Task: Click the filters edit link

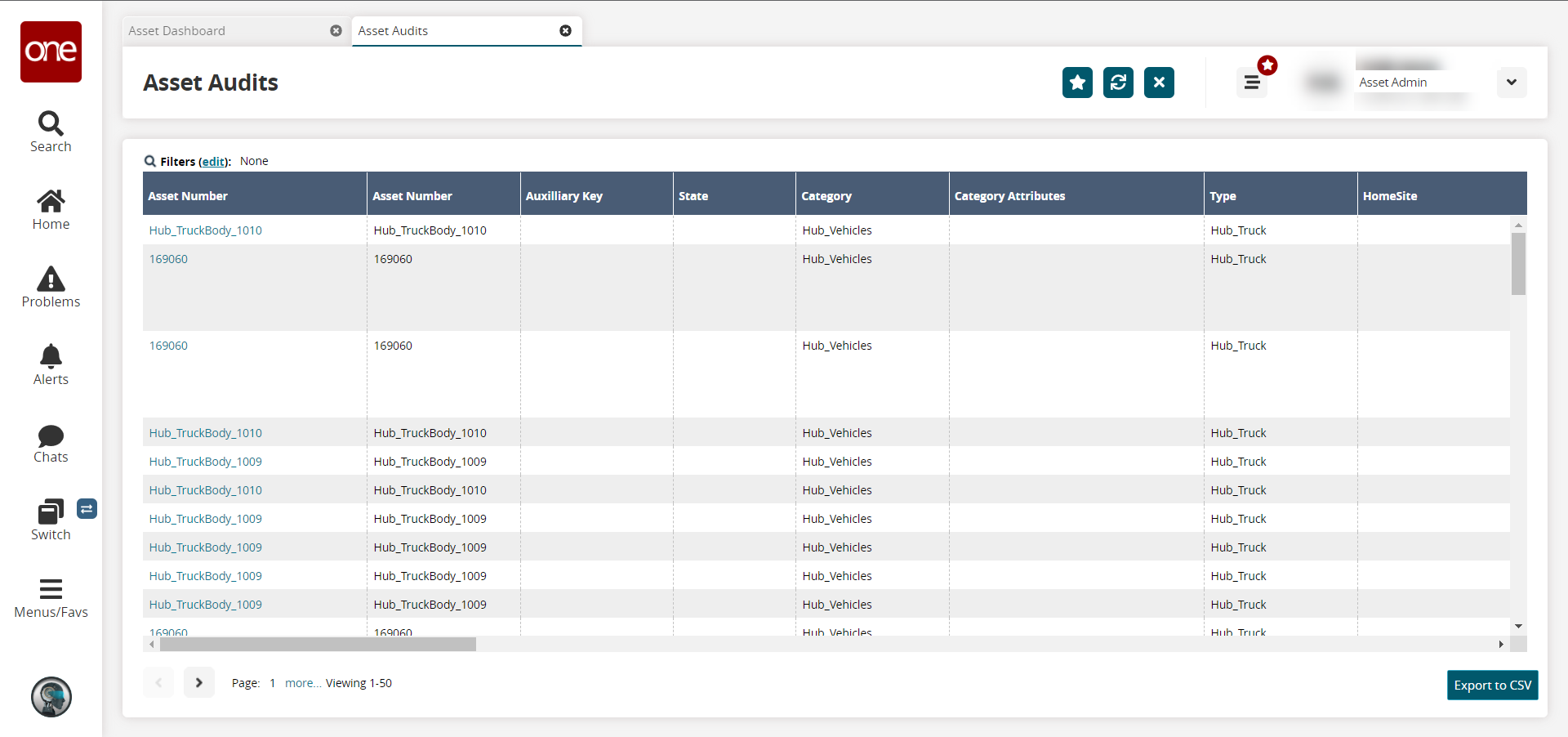Action: 214,162
